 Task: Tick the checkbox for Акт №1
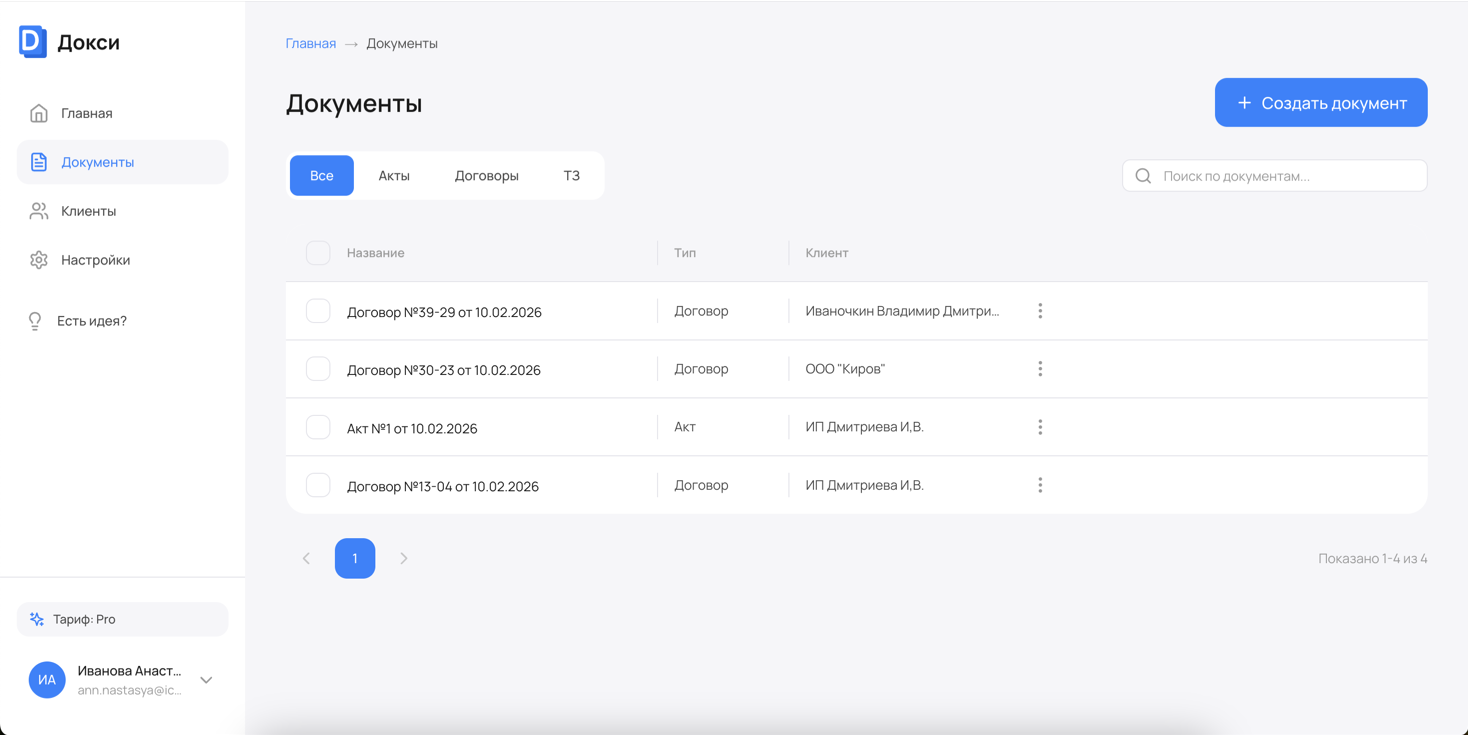point(318,427)
